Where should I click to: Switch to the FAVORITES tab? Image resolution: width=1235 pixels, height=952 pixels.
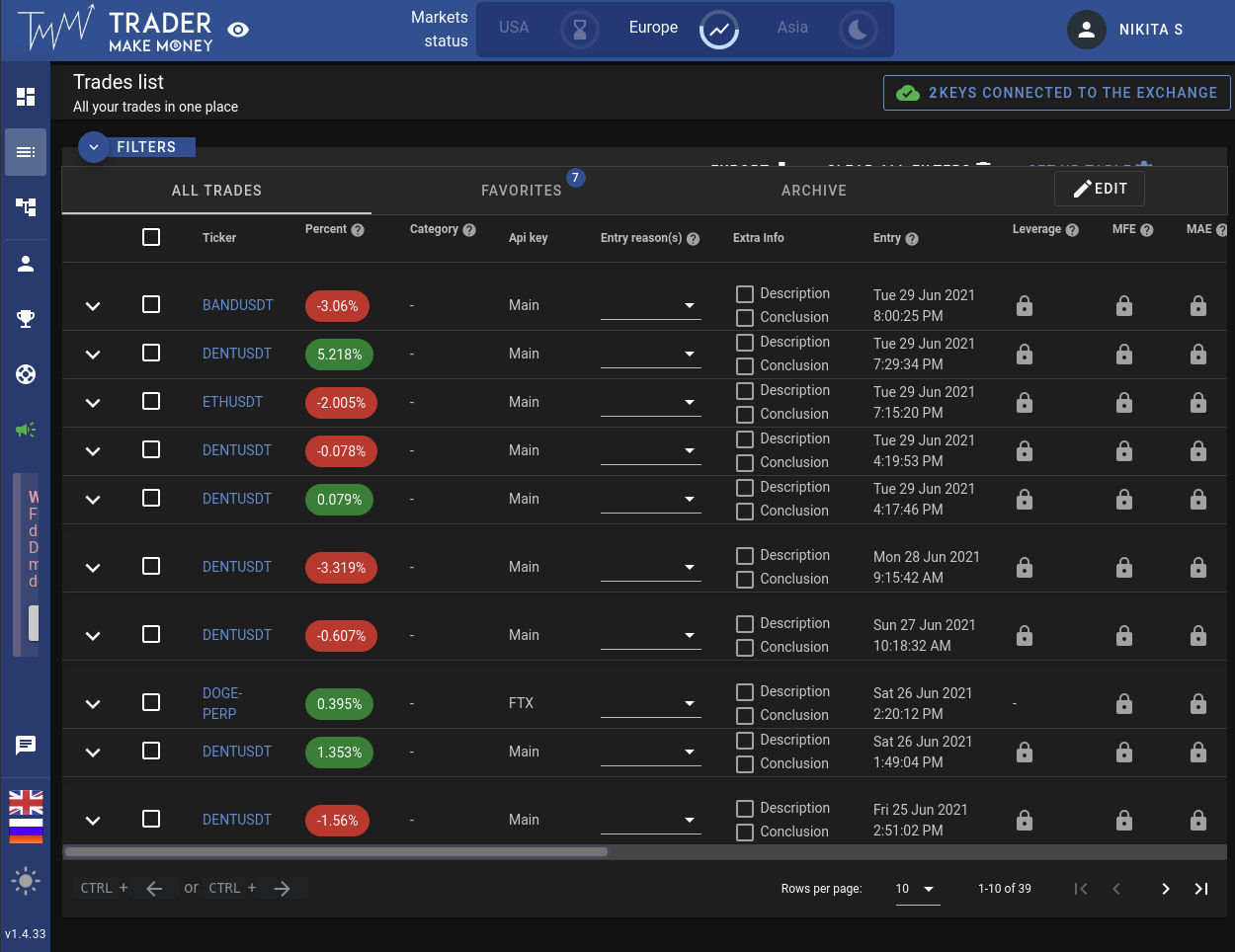522,190
